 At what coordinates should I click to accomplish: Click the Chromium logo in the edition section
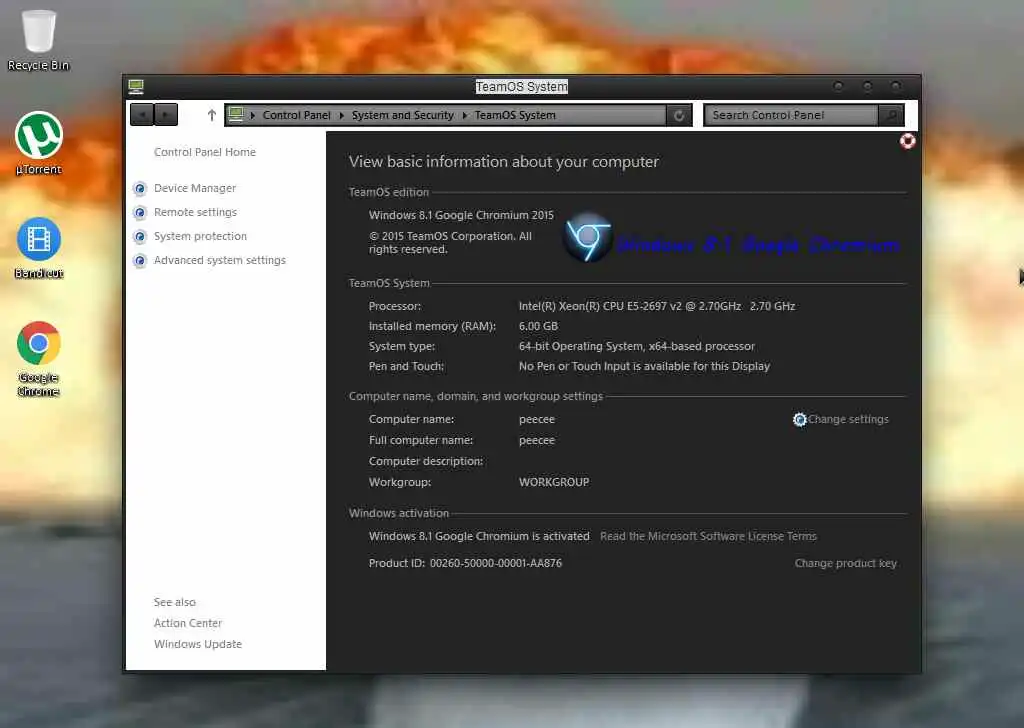(587, 237)
